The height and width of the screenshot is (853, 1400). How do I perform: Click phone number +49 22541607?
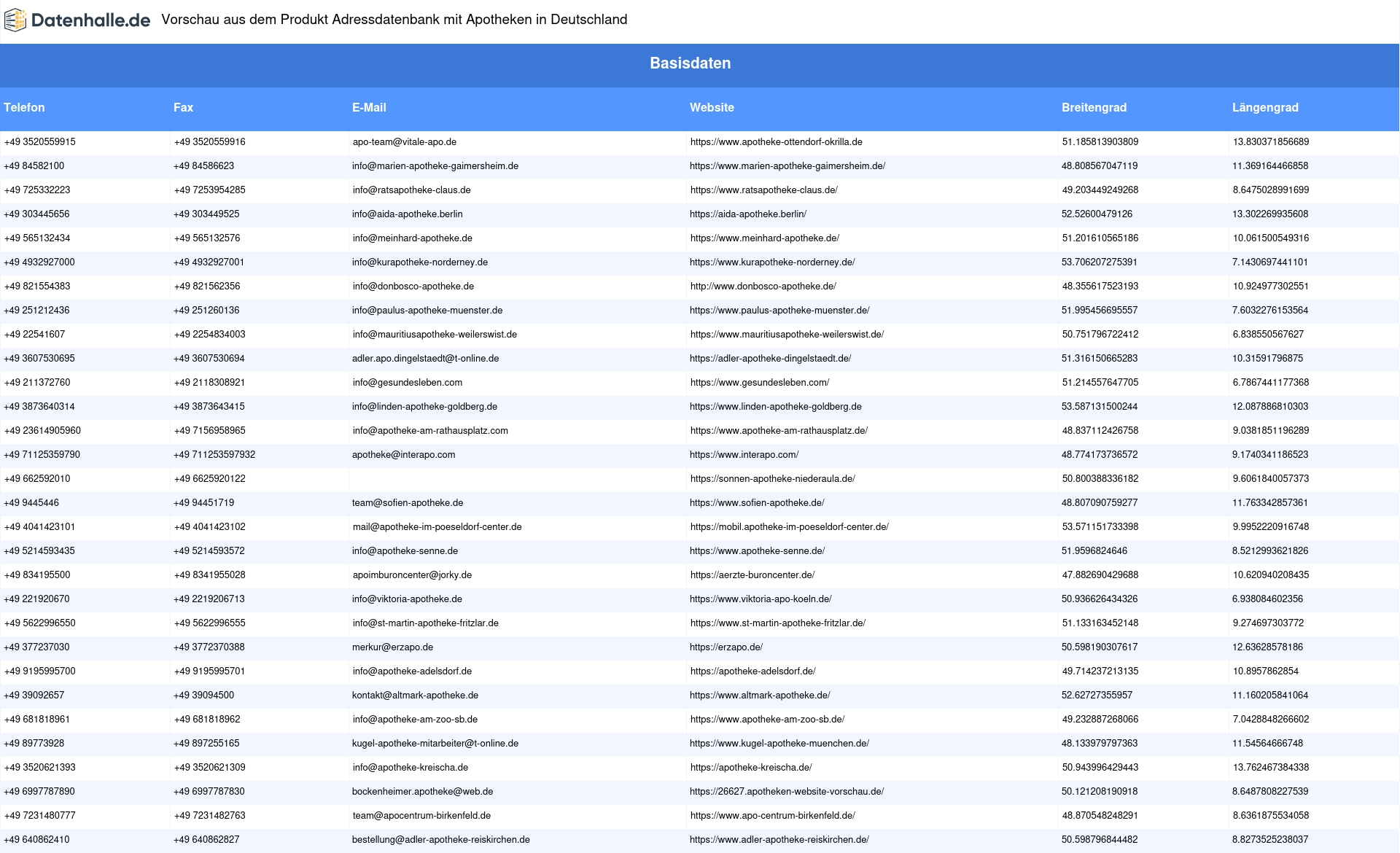35,335
